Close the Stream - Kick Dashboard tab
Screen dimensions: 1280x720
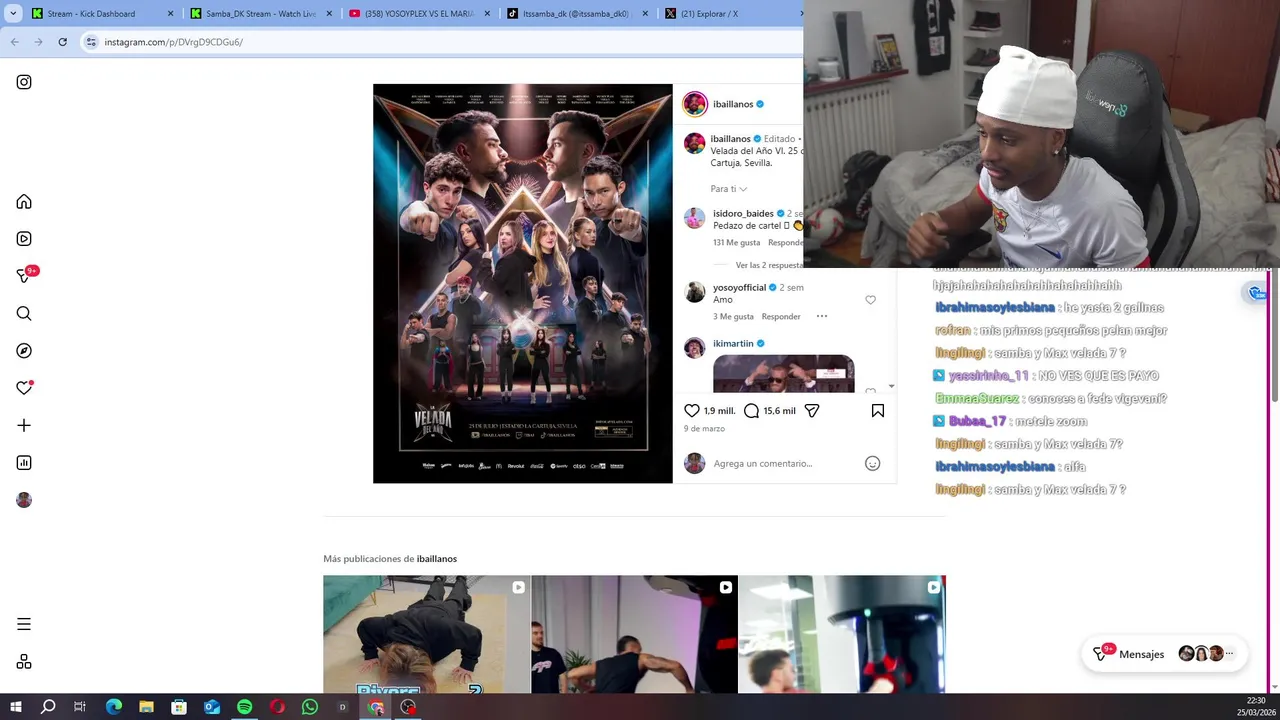[x=170, y=14]
